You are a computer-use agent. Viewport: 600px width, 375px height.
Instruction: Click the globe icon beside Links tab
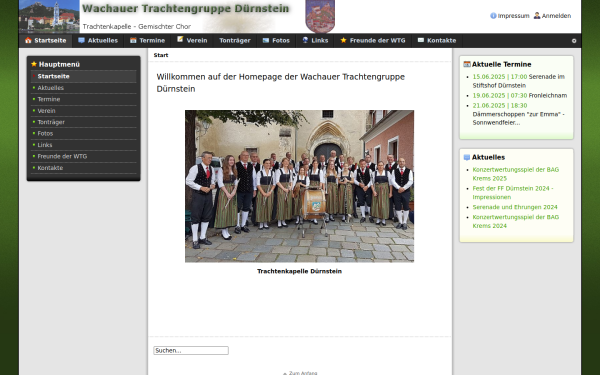pyautogui.click(x=305, y=40)
